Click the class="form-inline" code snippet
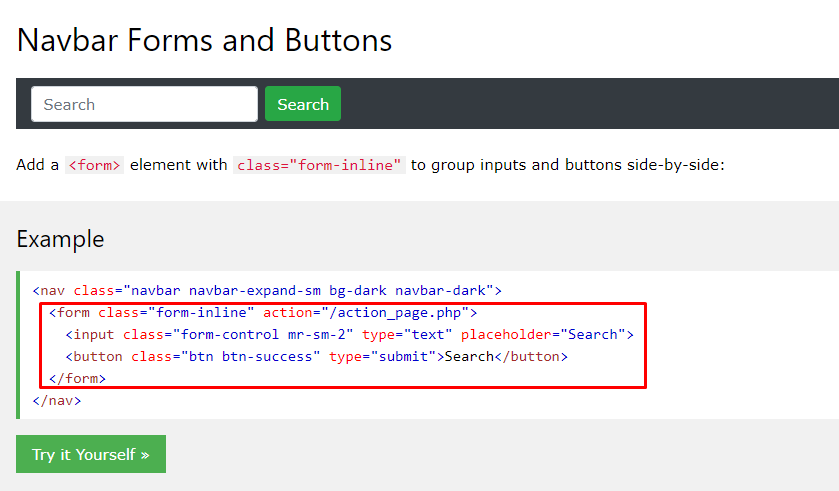The image size is (839, 491). (319, 165)
